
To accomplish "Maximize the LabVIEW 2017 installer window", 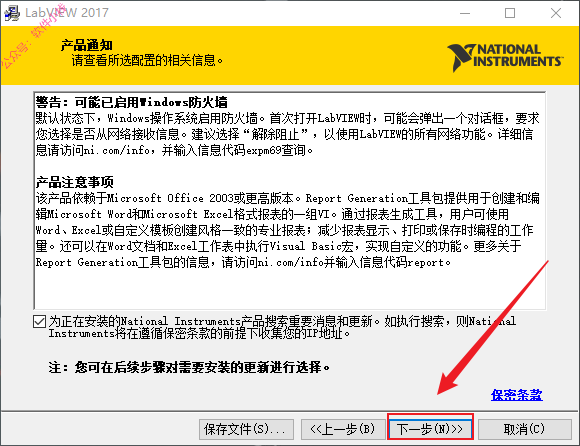I will tap(510, 13).
